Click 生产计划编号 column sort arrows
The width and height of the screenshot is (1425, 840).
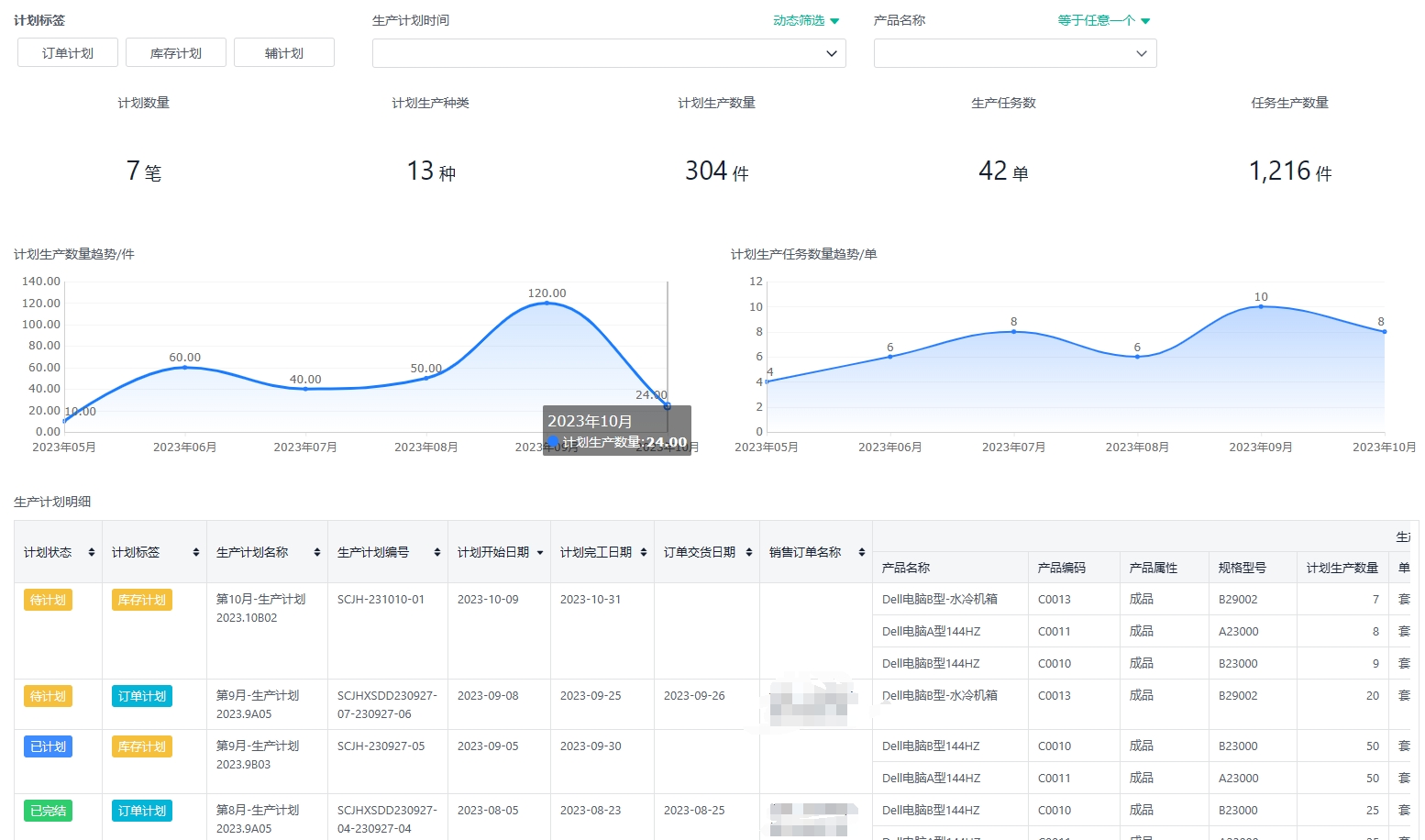(x=437, y=552)
